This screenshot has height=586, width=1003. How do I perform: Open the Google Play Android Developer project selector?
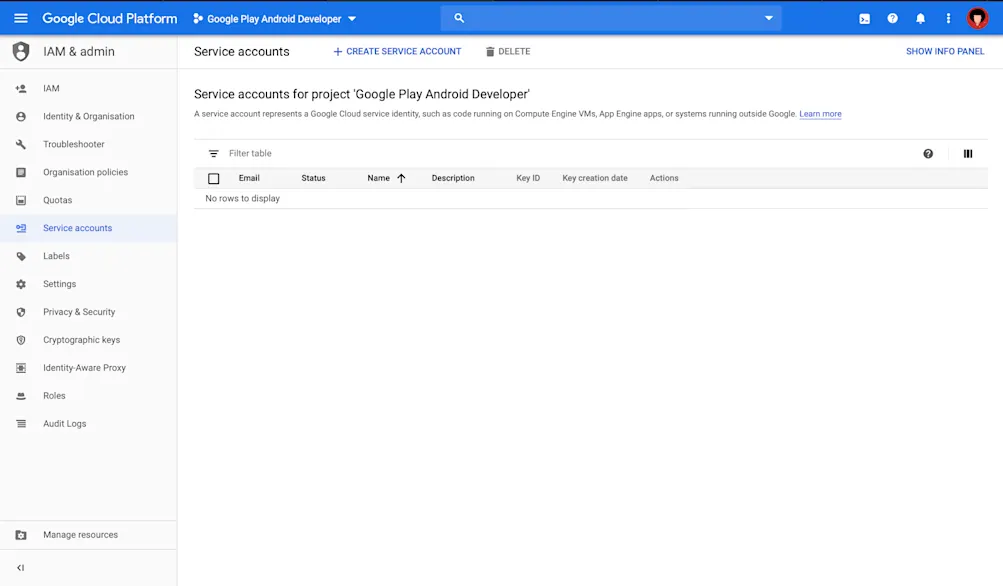point(274,19)
